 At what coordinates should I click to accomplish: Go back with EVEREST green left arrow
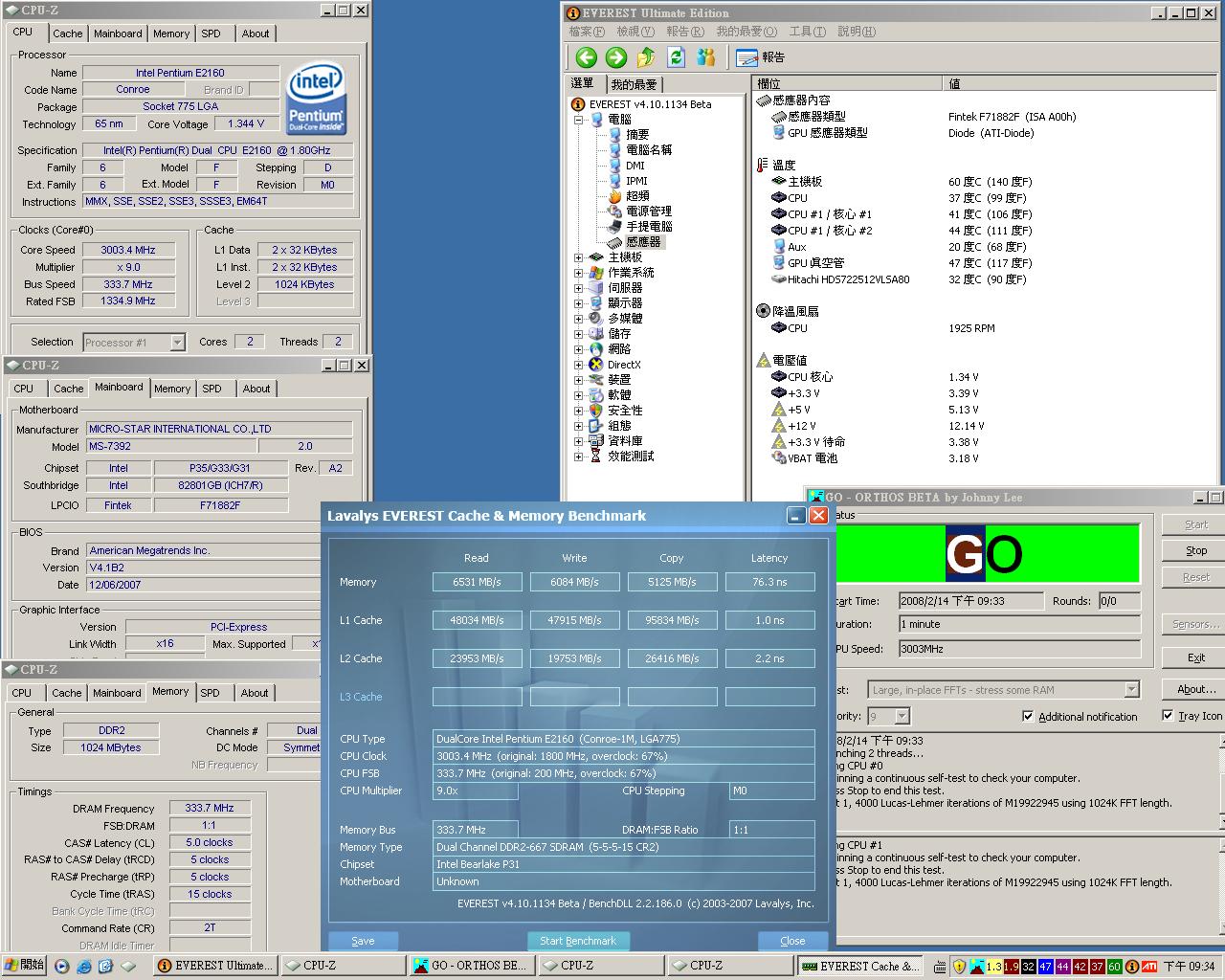coord(586,57)
